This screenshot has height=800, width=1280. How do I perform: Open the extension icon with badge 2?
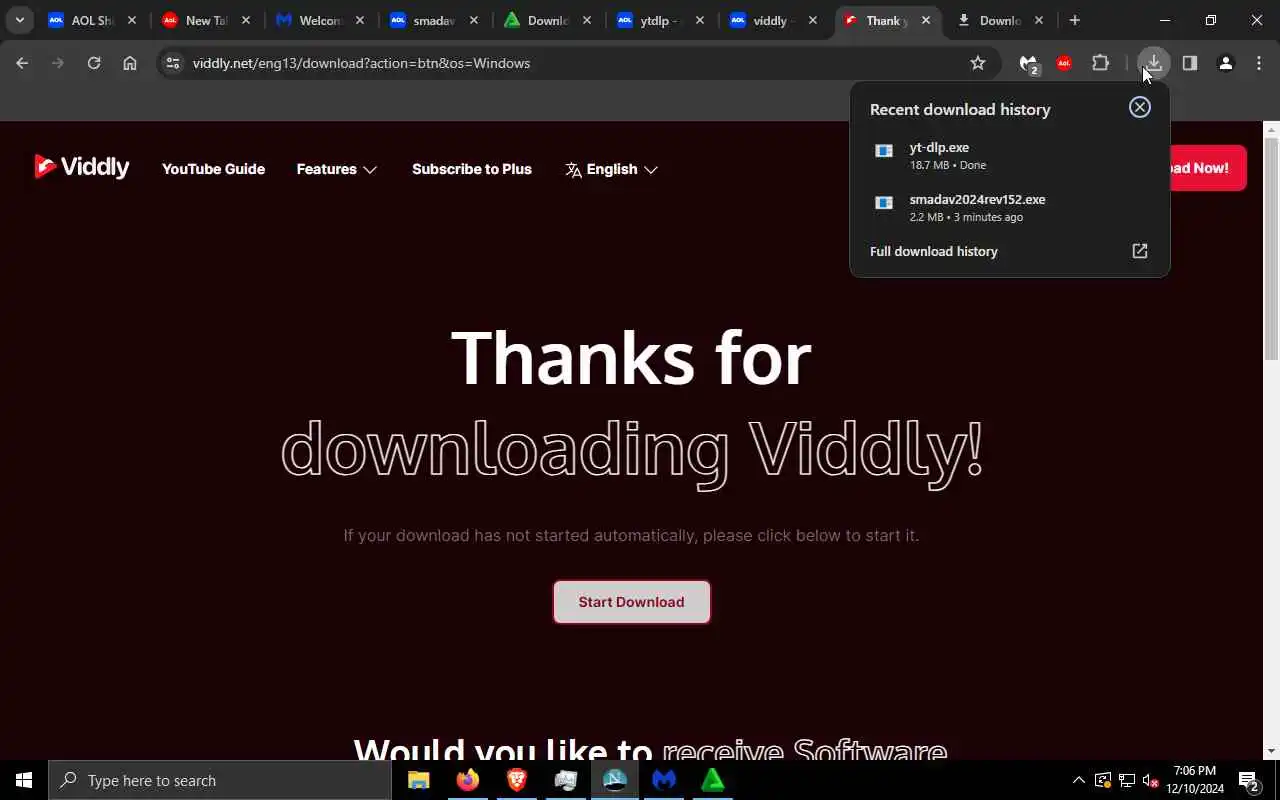click(x=1029, y=64)
